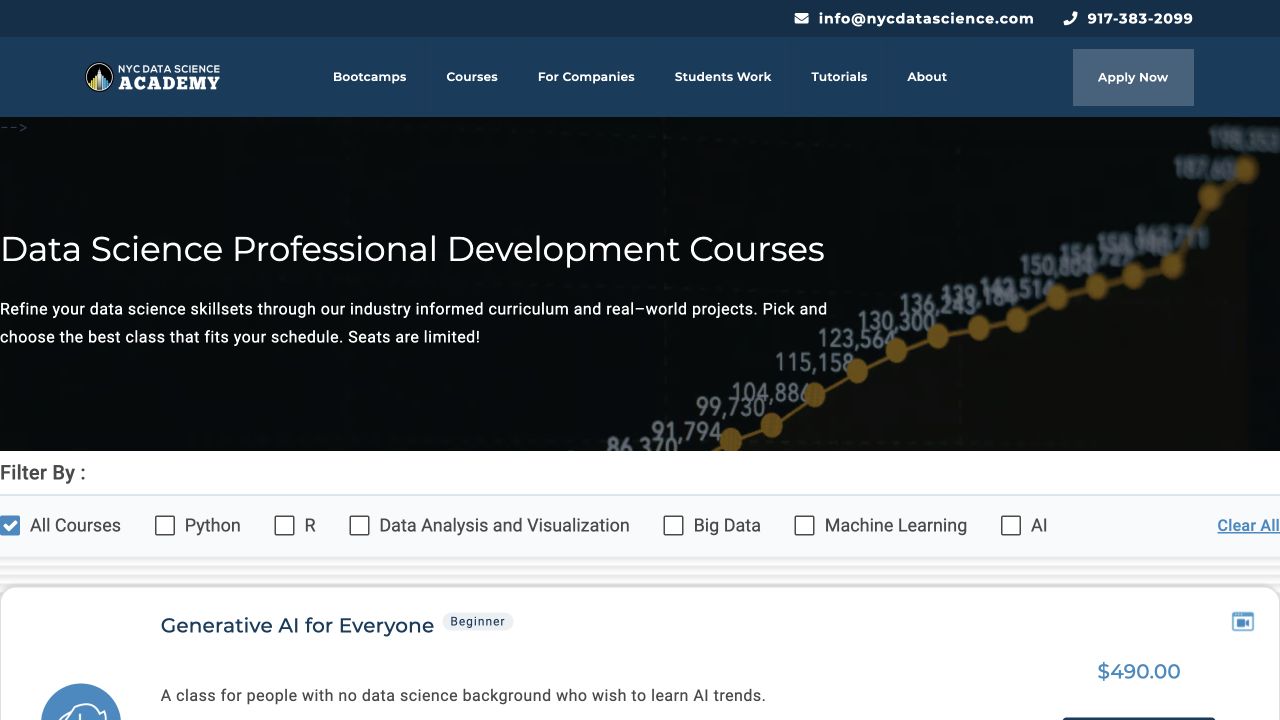Viewport: 1280px width, 720px height.
Task: Check the AI filter checkbox
Action: coord(1011,525)
